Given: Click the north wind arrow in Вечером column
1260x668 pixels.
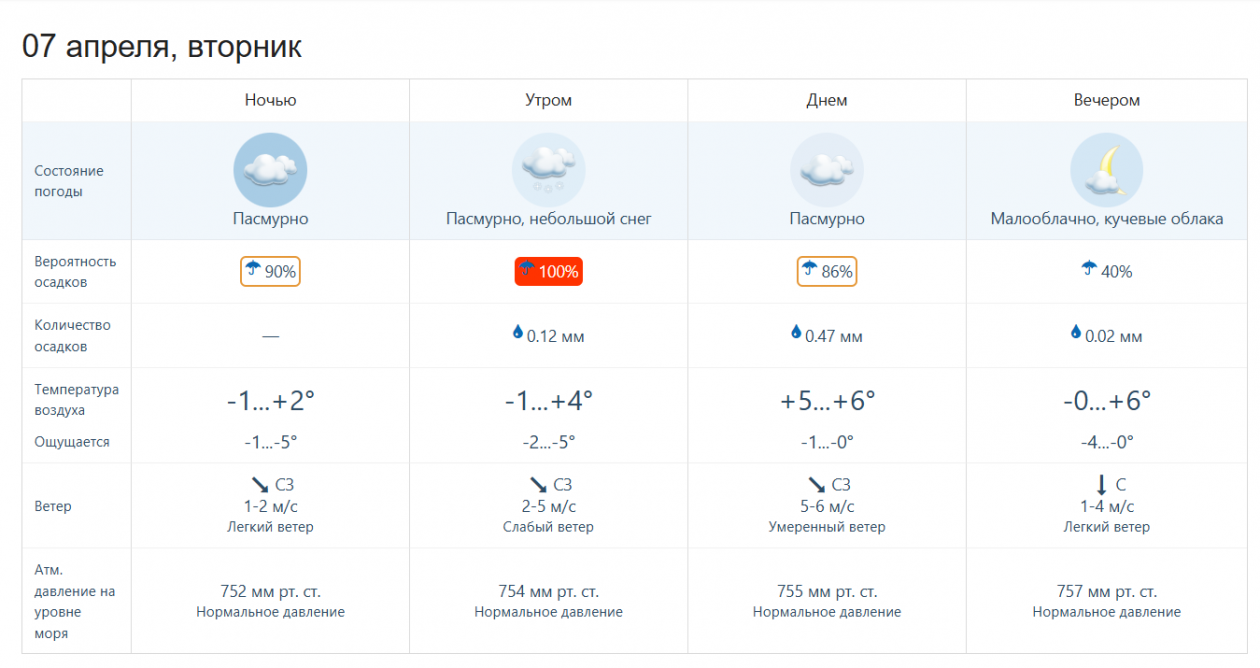Looking at the screenshot, I should tap(1101, 485).
